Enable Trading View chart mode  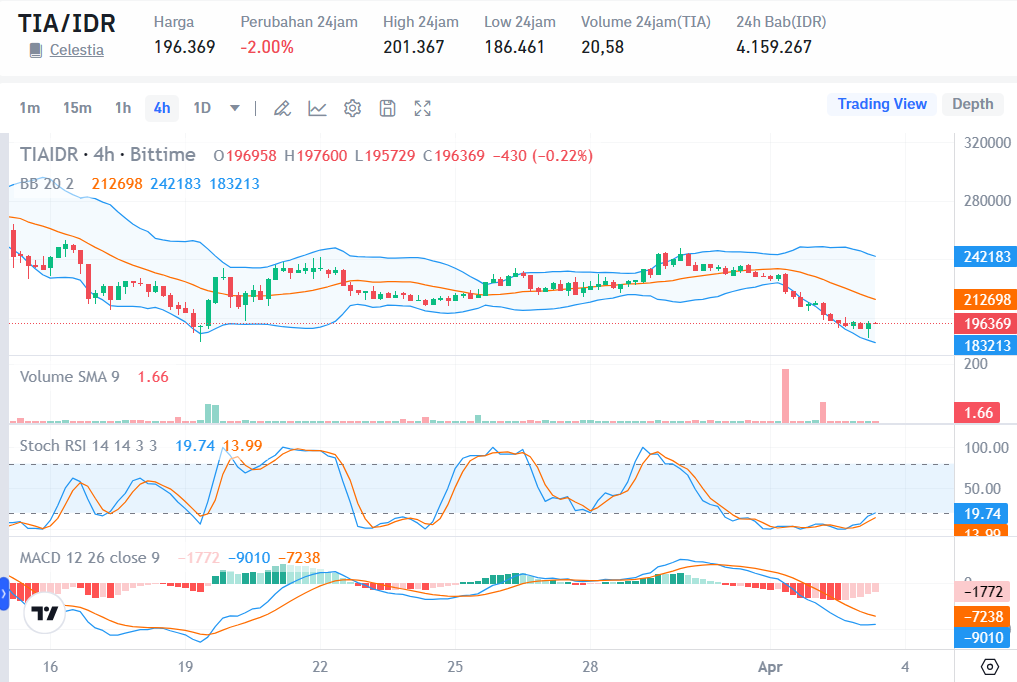point(881,104)
